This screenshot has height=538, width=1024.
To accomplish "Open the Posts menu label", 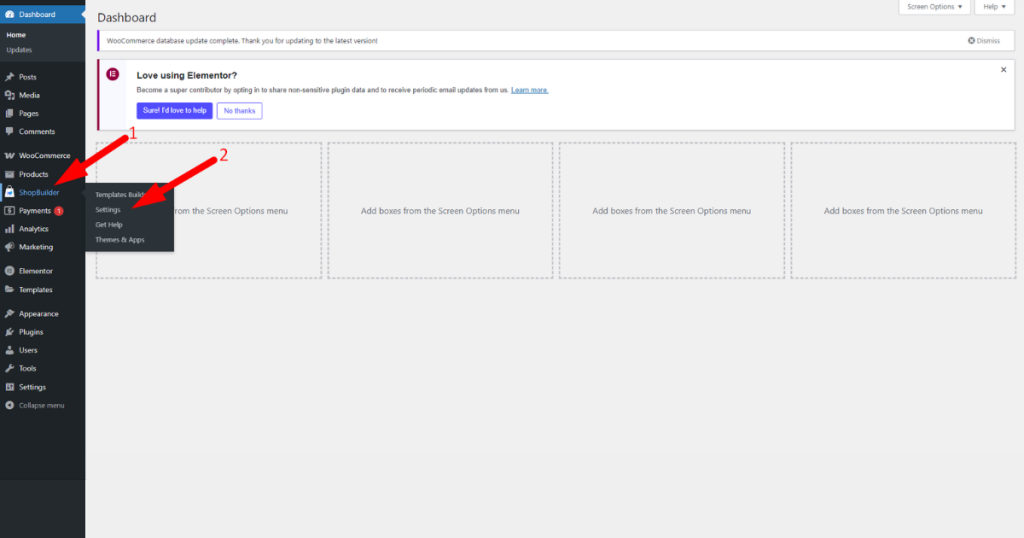I will (x=27, y=77).
